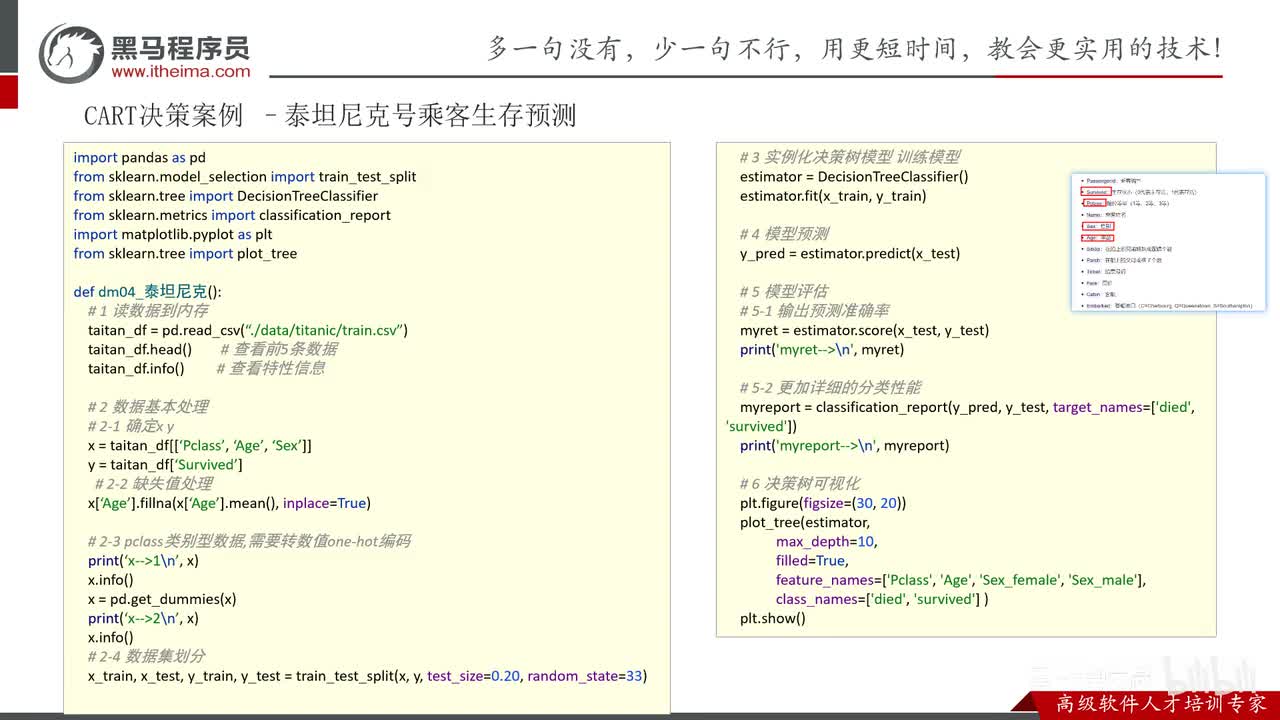Select the comment # 2-2 缺失值处理
The height and width of the screenshot is (720, 1280).
153,484
